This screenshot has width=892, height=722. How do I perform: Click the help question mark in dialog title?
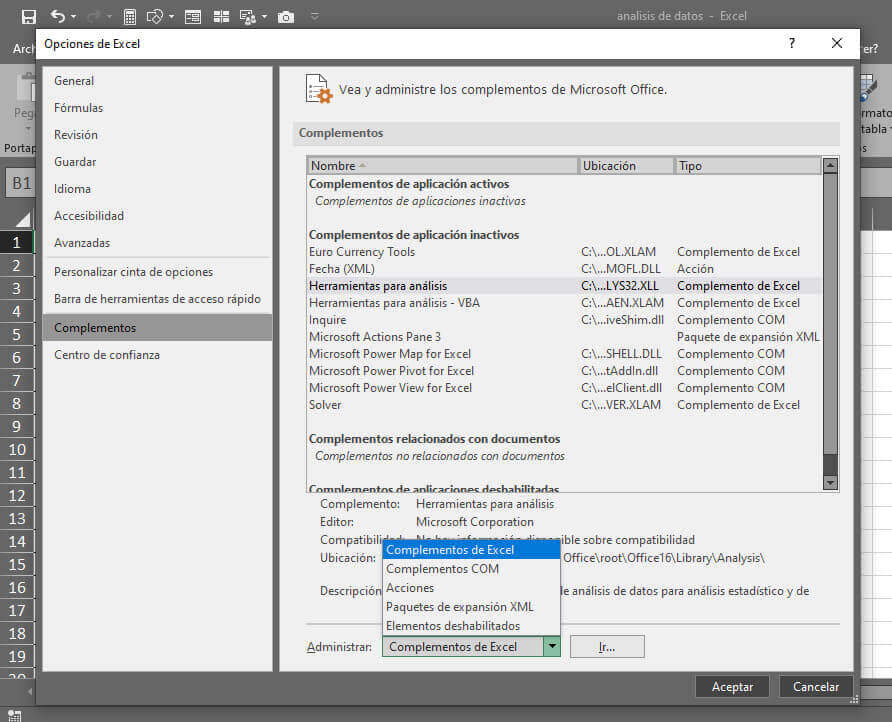tap(792, 43)
